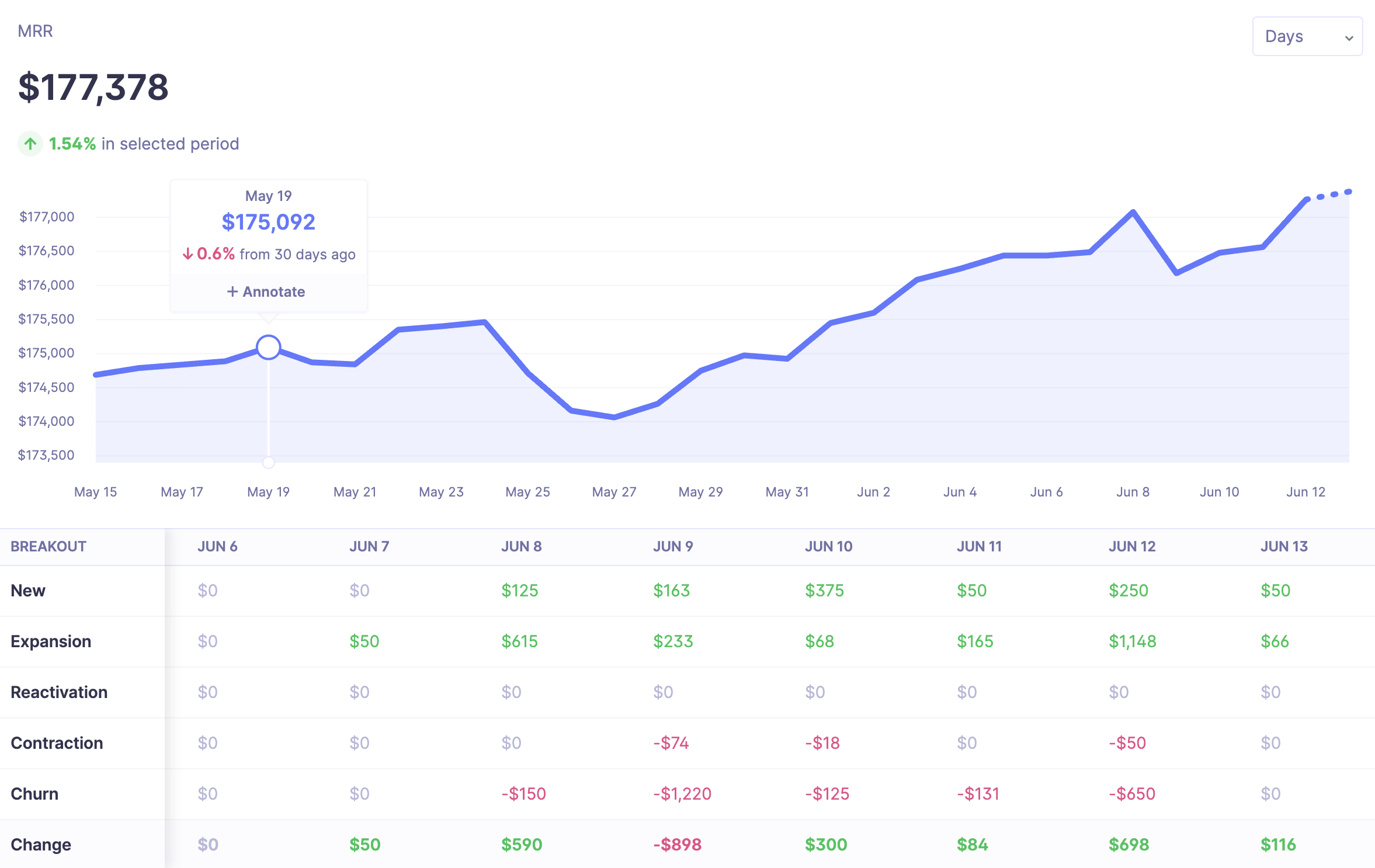Viewport: 1375px width, 868px height.
Task: Select the Contraction row label
Action: [x=57, y=742]
